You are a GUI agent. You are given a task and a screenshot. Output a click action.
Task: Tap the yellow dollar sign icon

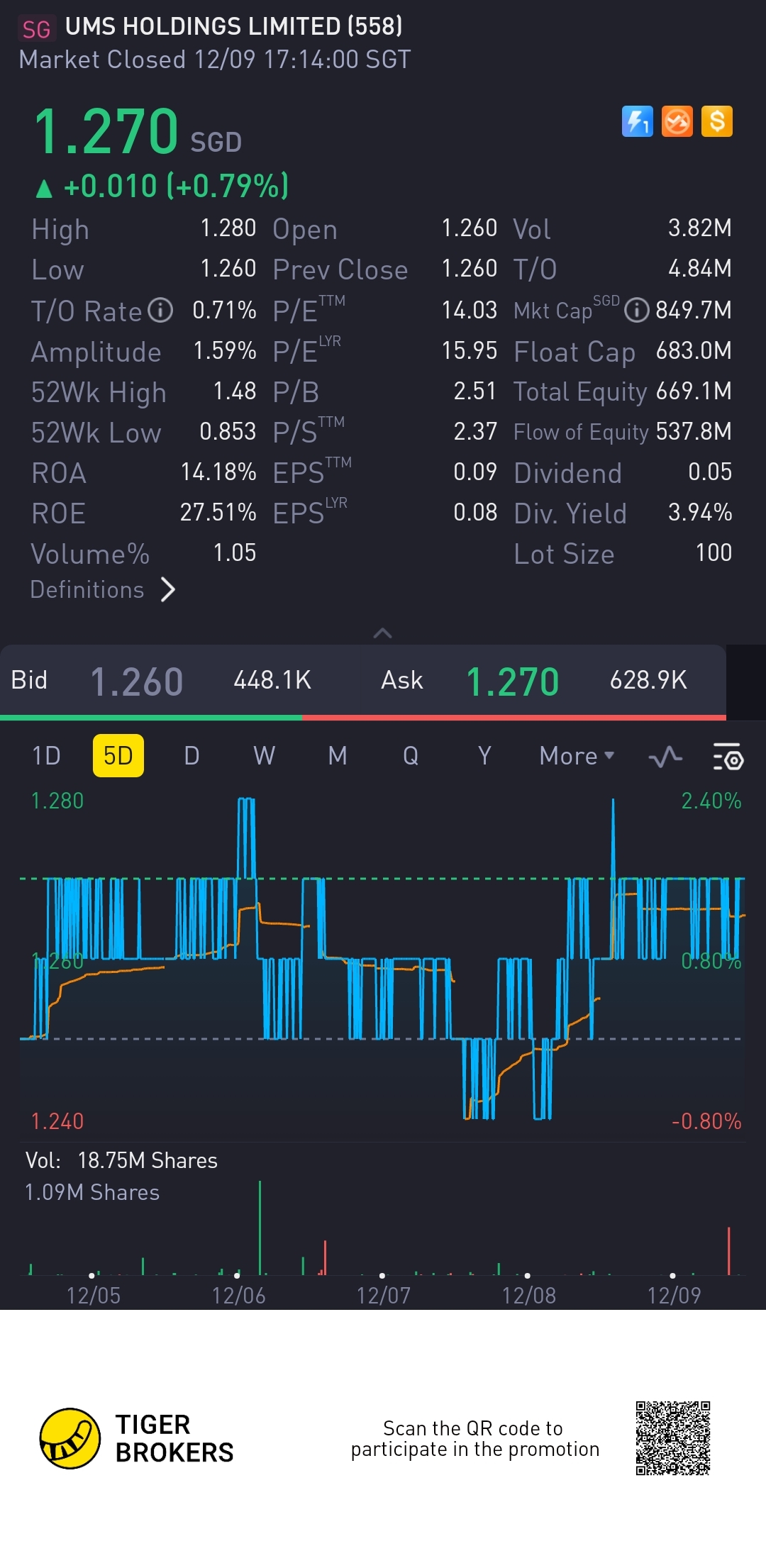coord(717,121)
